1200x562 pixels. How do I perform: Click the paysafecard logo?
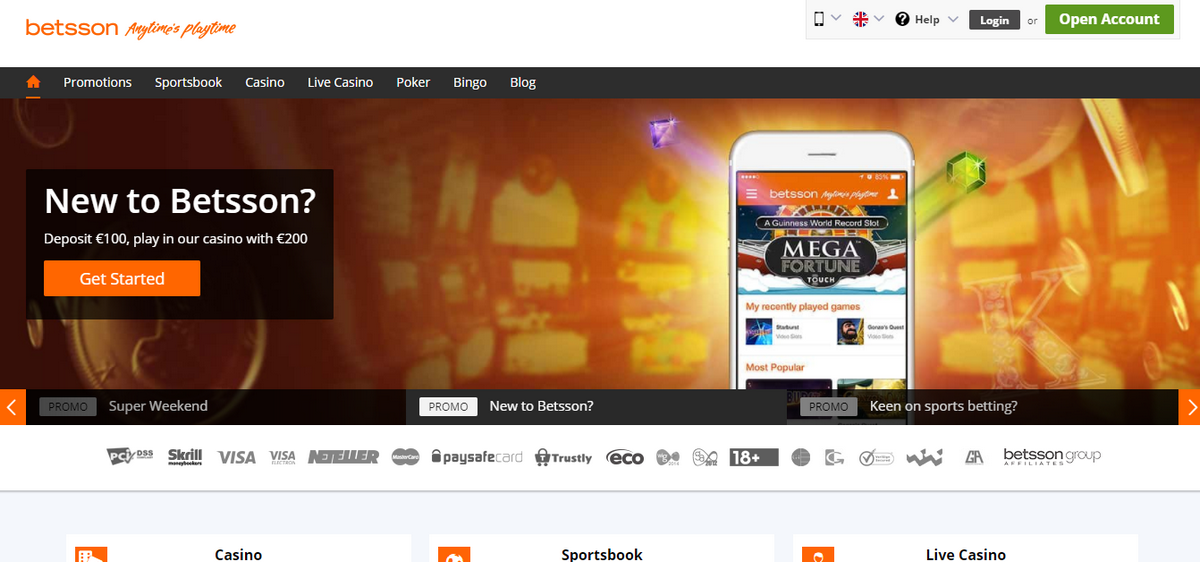[x=477, y=457]
